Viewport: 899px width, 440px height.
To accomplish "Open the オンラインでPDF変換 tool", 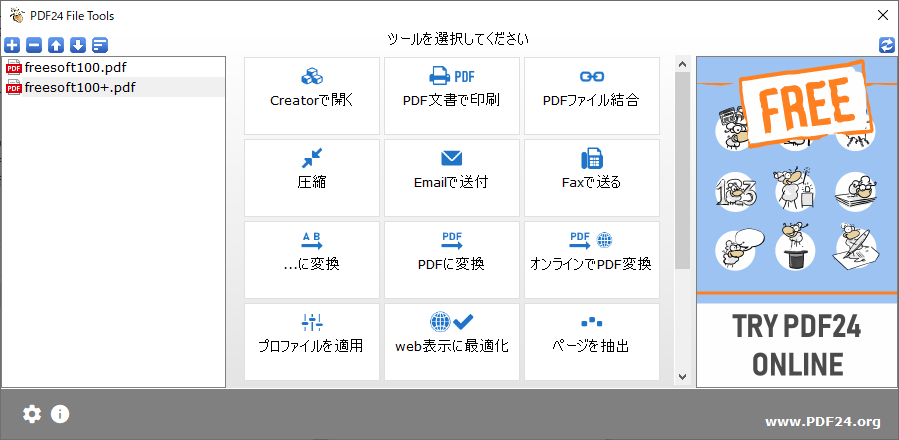I will [592, 260].
